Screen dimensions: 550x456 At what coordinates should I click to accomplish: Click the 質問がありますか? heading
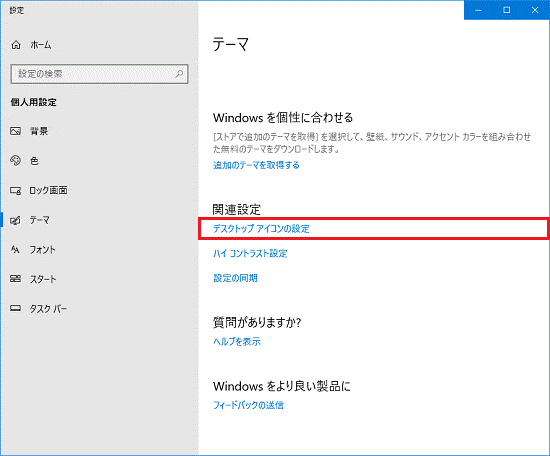tap(257, 322)
